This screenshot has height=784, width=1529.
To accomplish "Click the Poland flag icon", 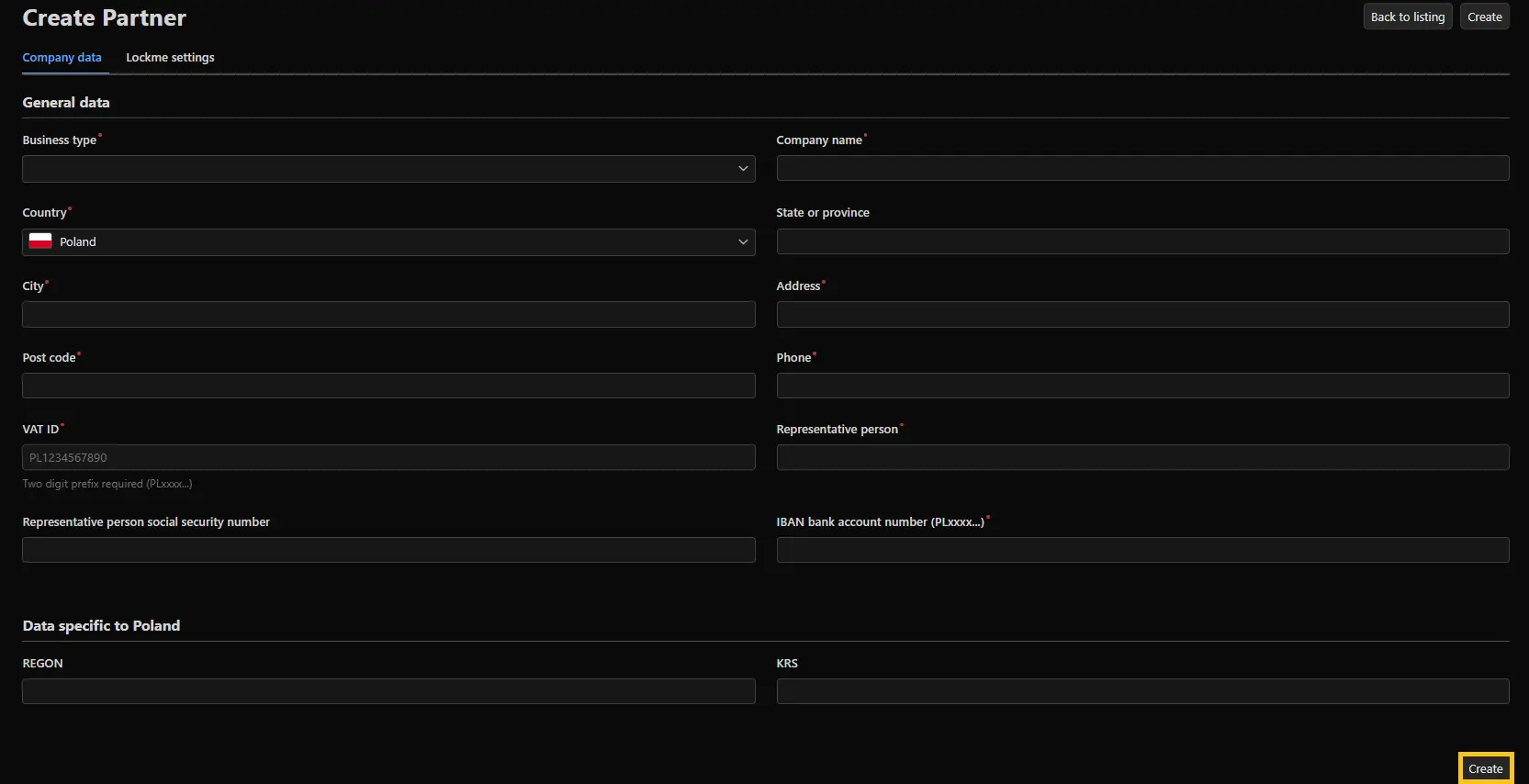I will point(40,241).
